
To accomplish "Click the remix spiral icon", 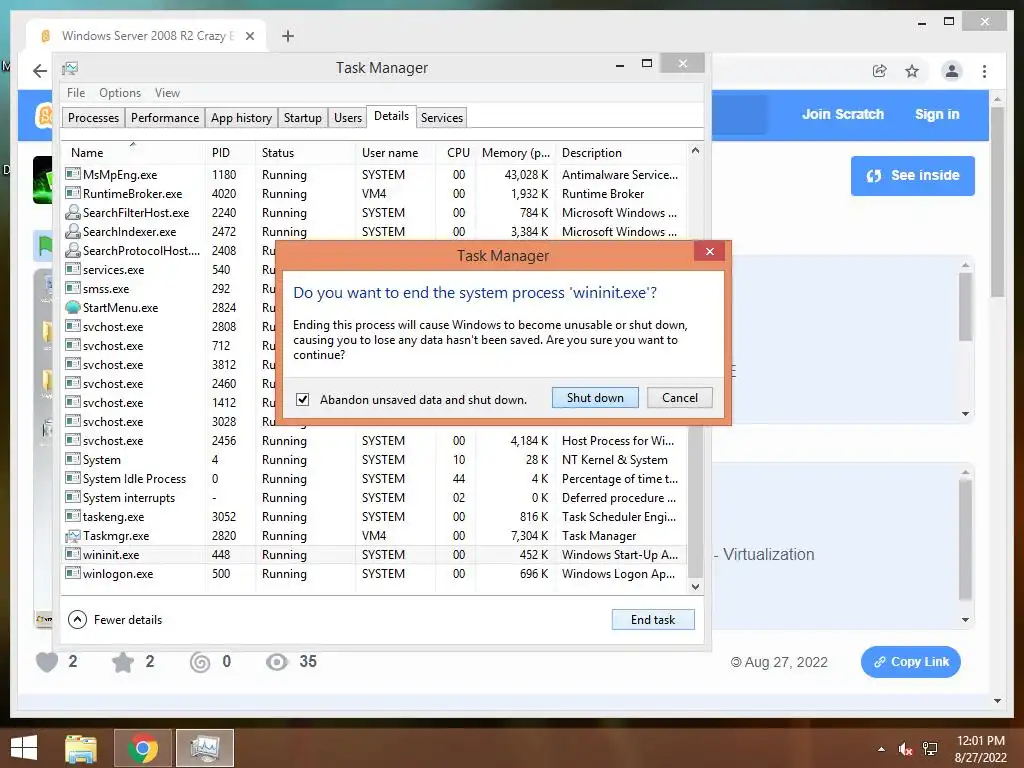I will [200, 662].
